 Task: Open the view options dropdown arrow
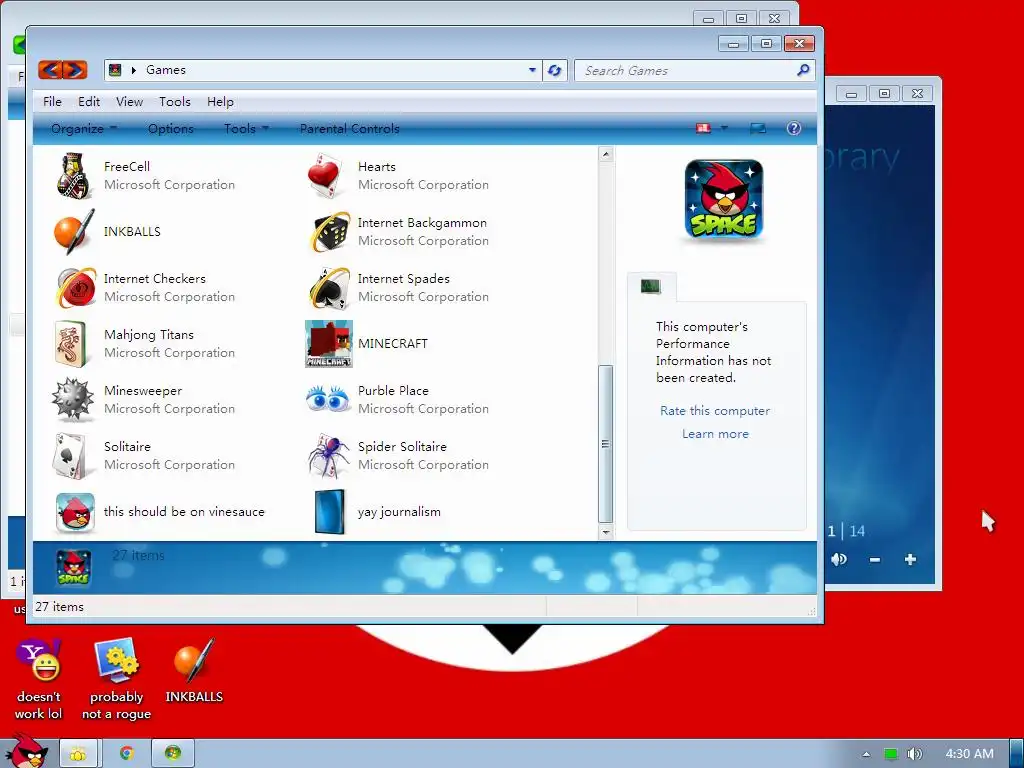pos(724,128)
